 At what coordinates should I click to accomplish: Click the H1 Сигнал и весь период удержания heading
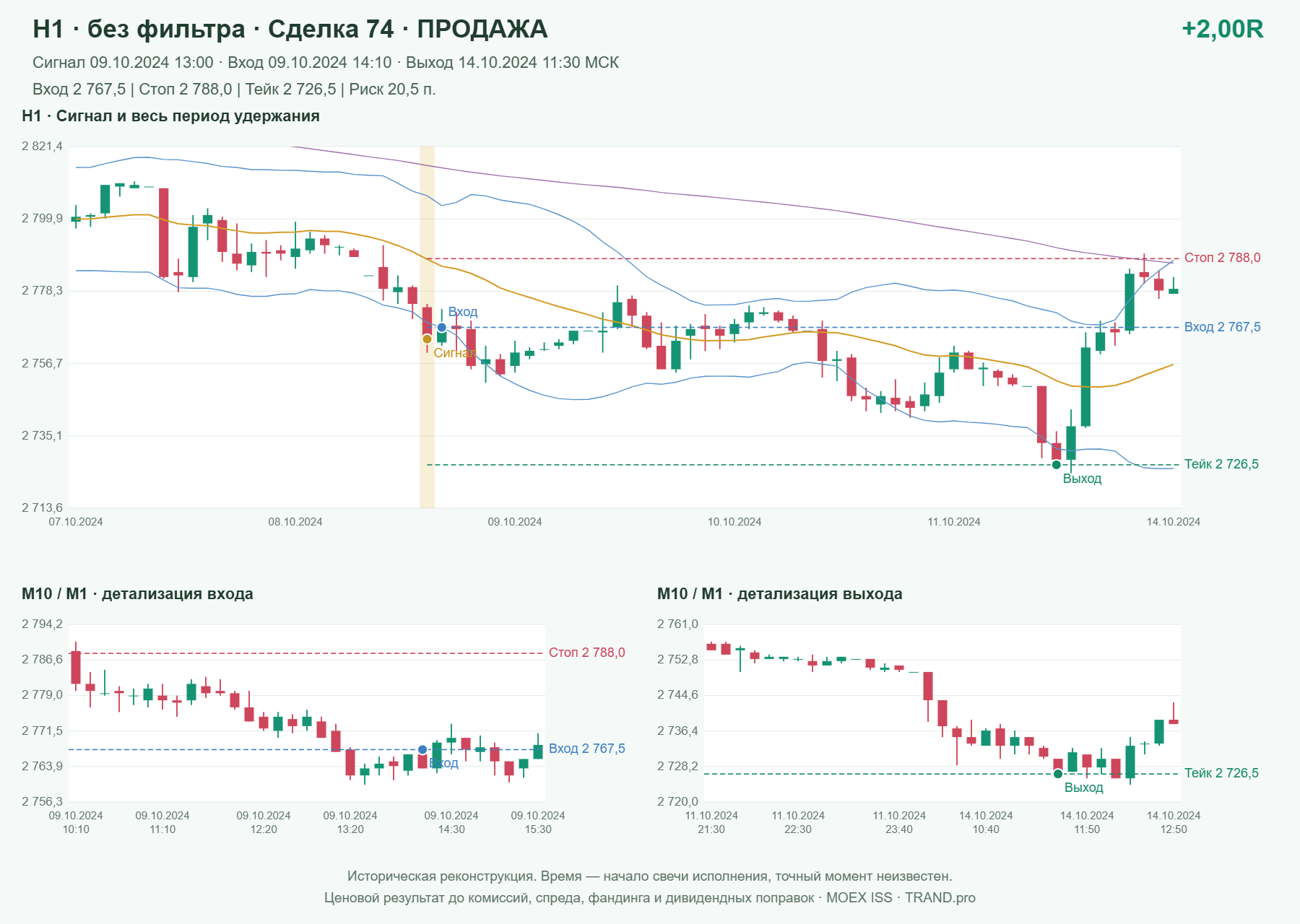pos(170,116)
